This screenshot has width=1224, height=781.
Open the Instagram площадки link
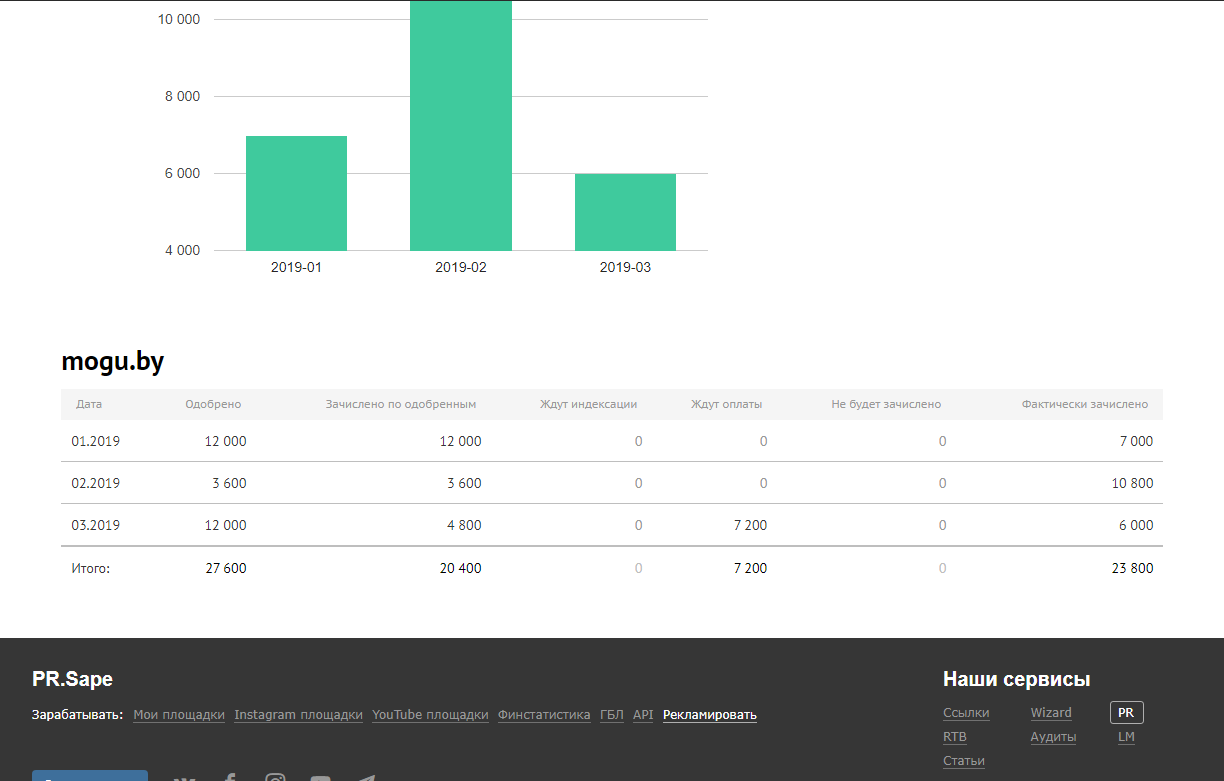click(298, 715)
